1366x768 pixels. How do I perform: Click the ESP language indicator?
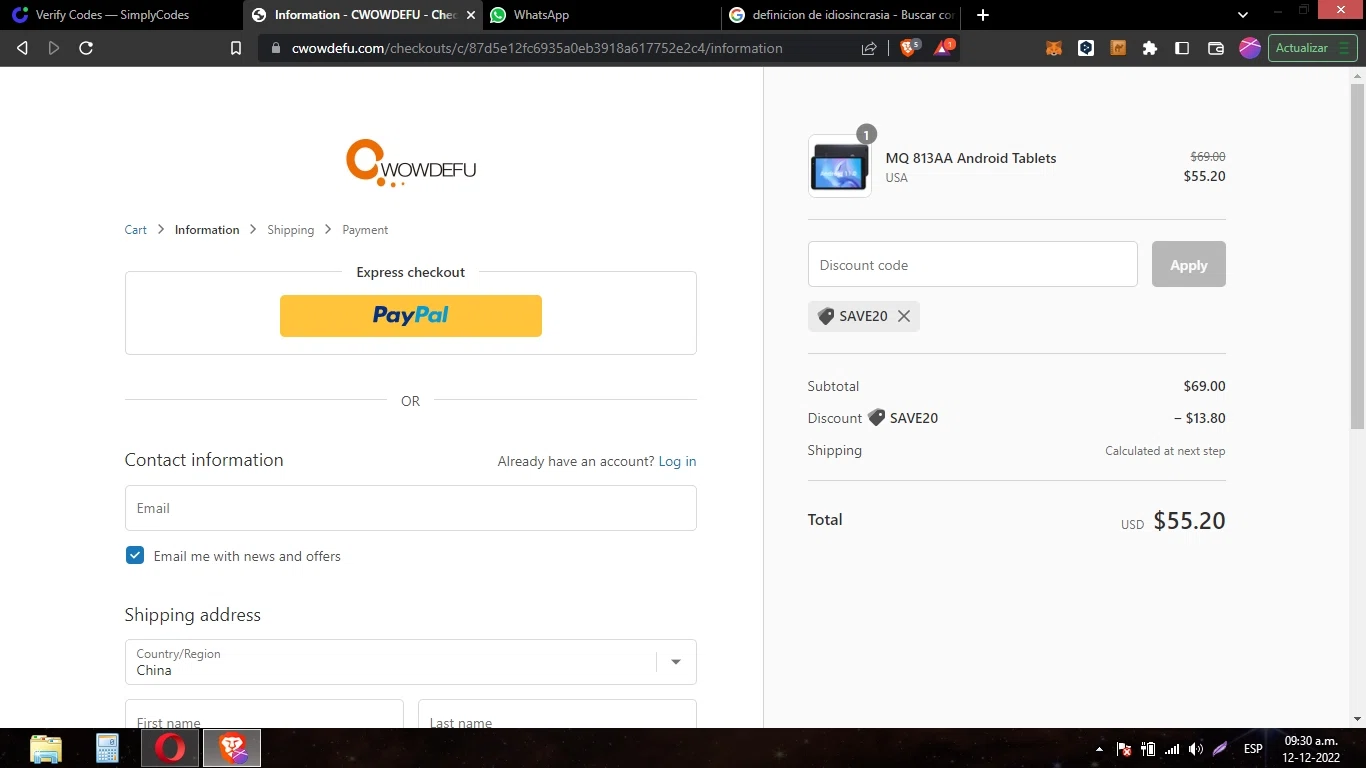[x=1253, y=749]
